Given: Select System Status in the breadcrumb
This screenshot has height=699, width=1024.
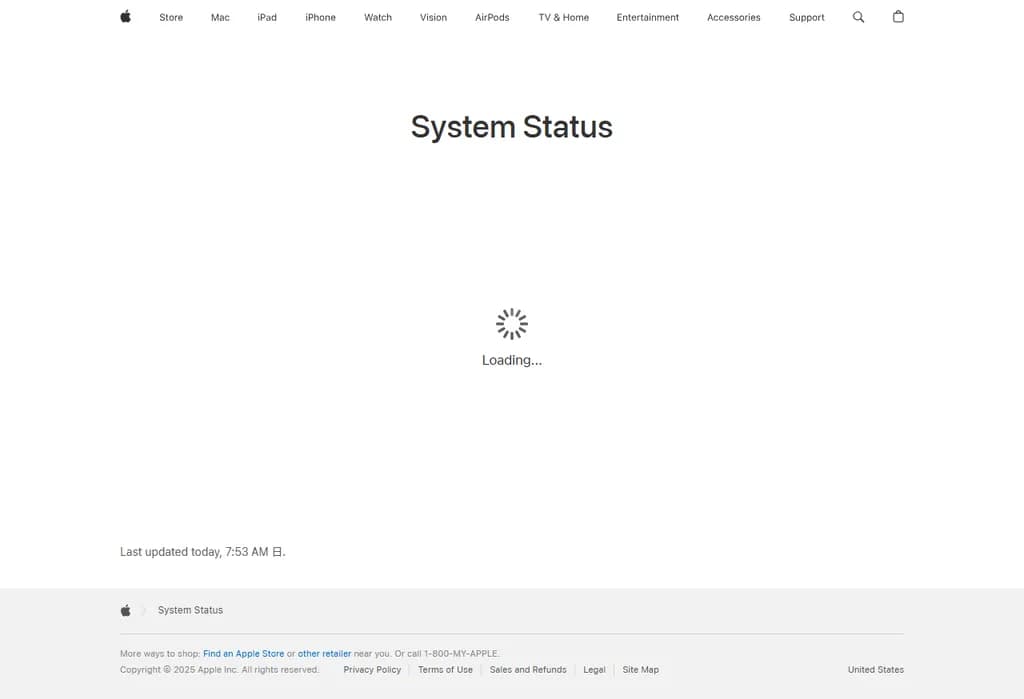Looking at the screenshot, I should [190, 609].
